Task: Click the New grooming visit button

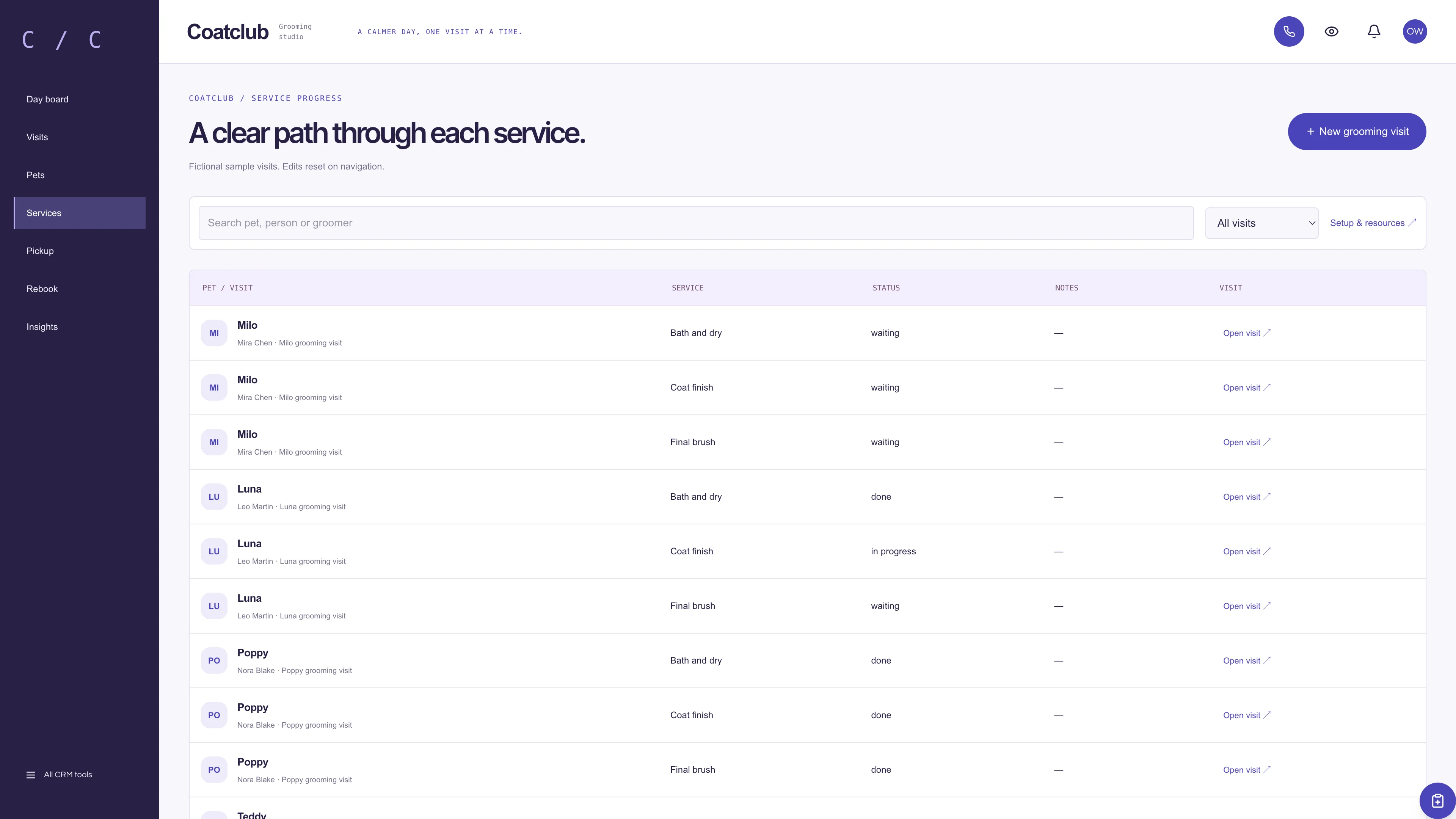Action: 1357,132
